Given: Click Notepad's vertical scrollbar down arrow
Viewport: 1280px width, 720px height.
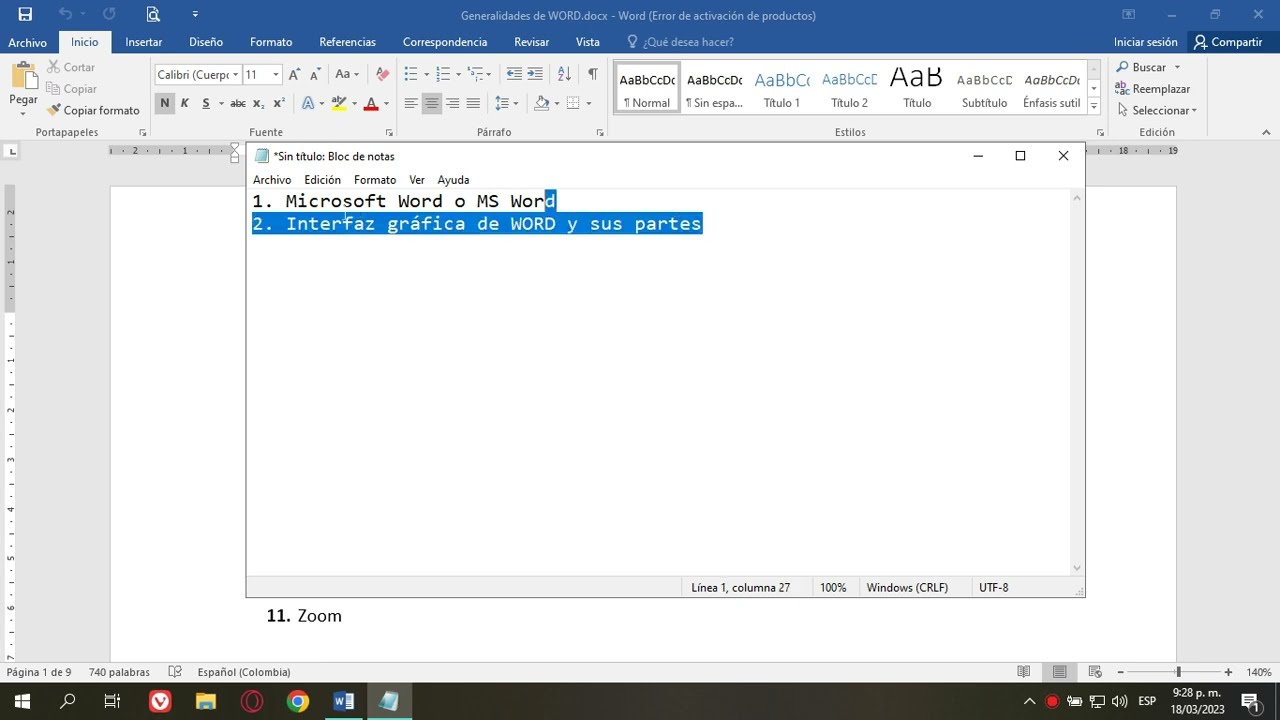Looking at the screenshot, I should point(1077,568).
